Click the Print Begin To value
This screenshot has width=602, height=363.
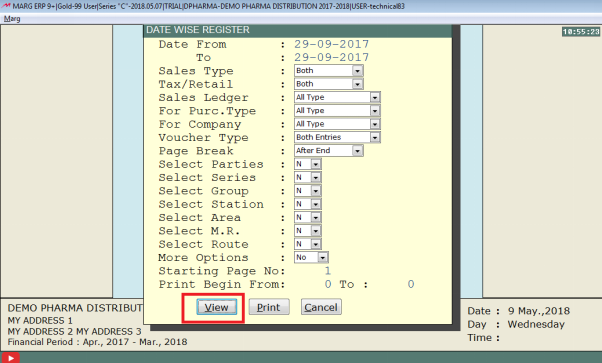click(411, 285)
